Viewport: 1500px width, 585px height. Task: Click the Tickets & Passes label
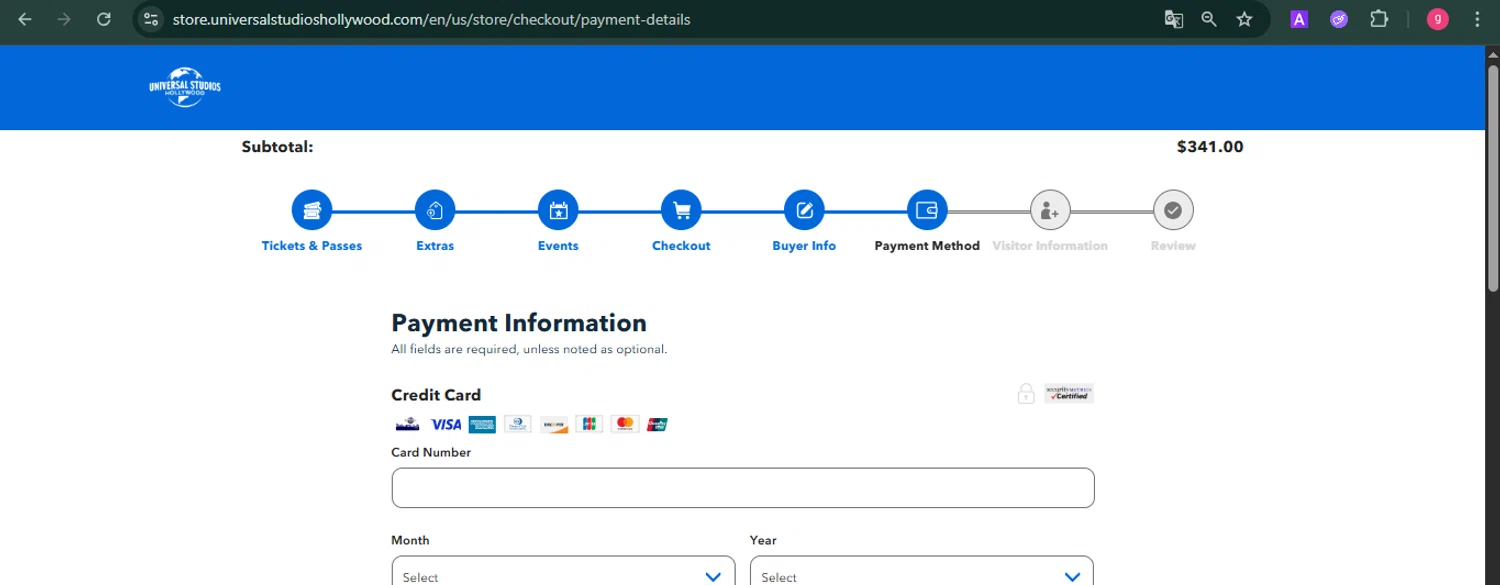pyautogui.click(x=312, y=246)
